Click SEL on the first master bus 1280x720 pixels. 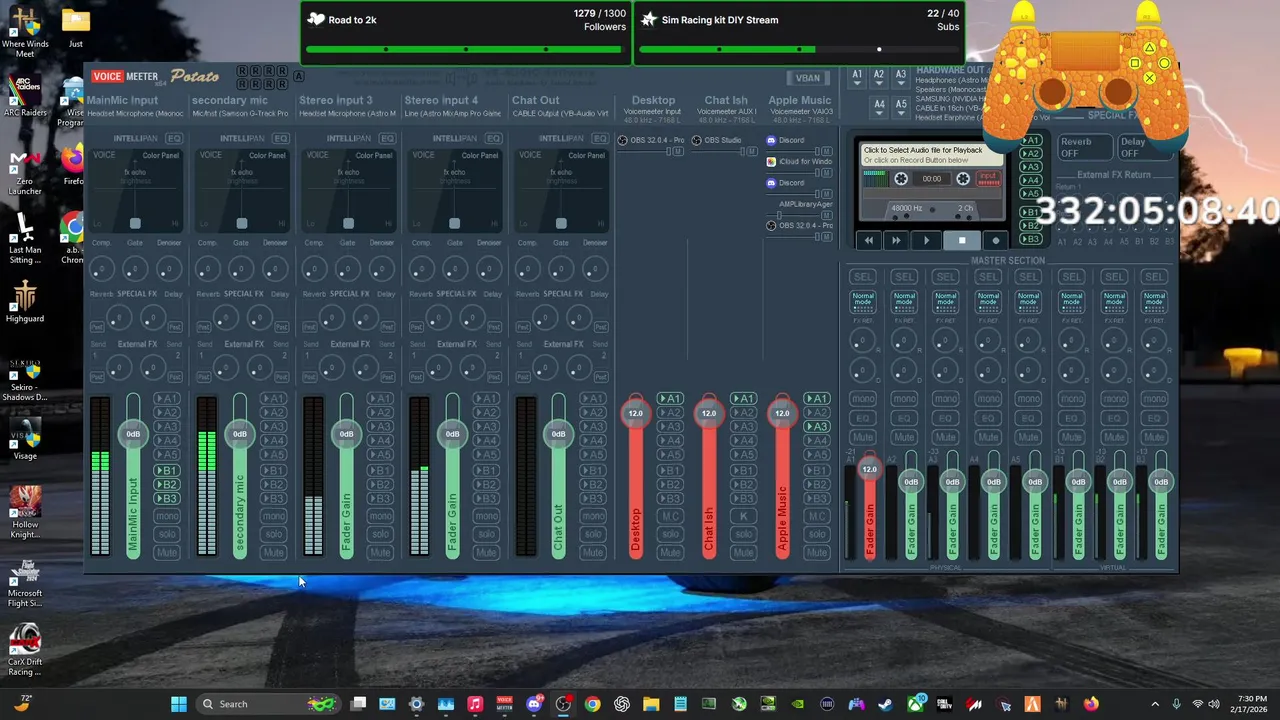[x=862, y=277]
